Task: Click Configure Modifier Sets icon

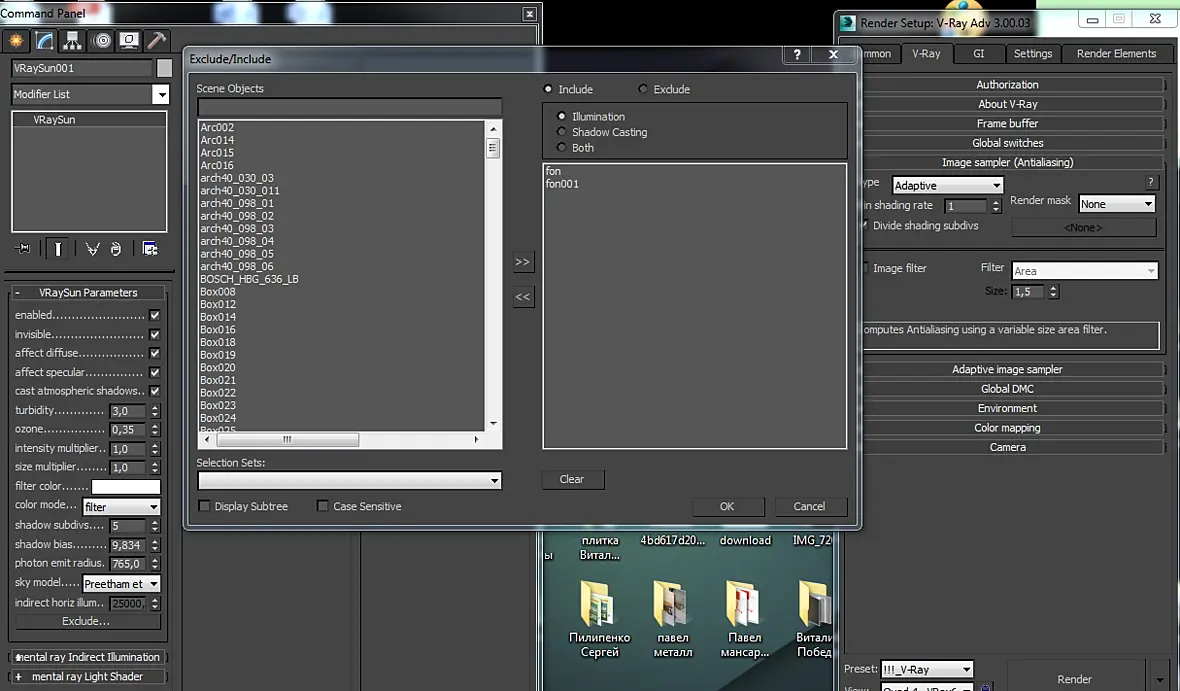Action: (150, 248)
